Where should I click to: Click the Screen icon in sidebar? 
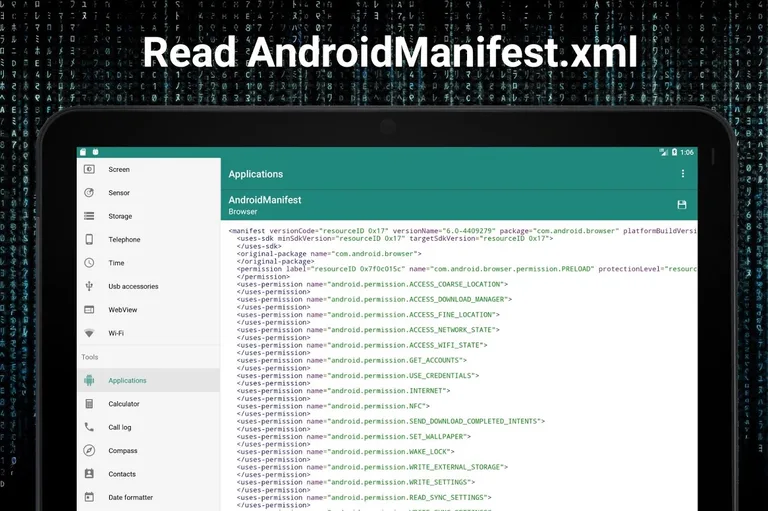(89, 169)
